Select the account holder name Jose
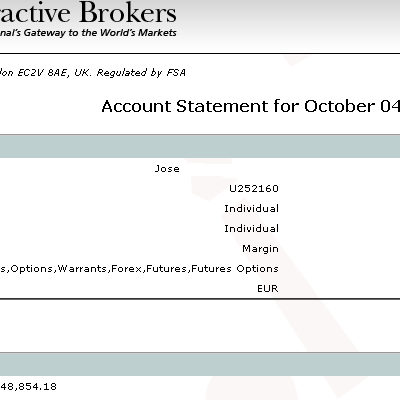Viewport: 400px width, 400px height. (167, 169)
